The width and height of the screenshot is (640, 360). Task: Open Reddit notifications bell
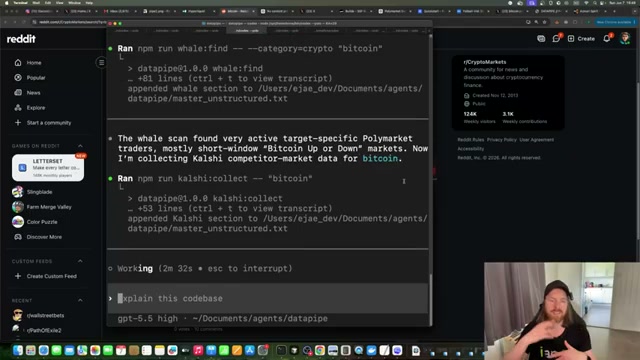click(x=607, y=38)
